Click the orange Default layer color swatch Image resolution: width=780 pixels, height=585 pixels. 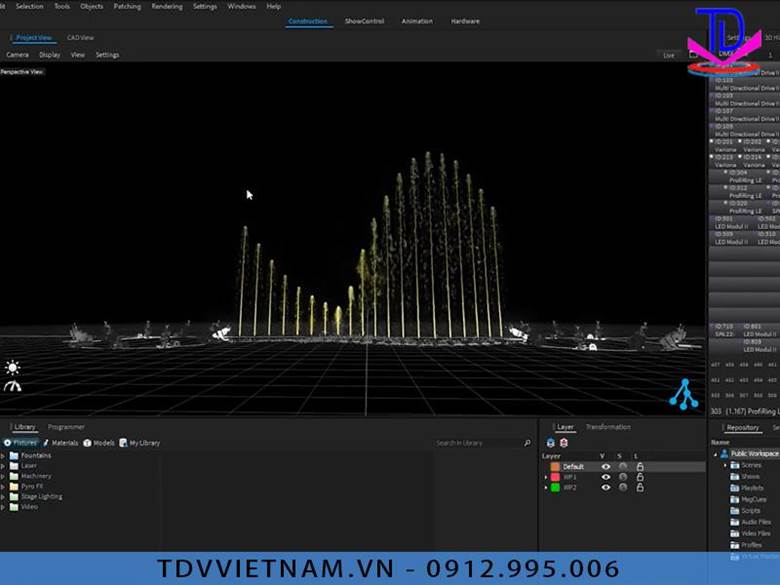555,466
